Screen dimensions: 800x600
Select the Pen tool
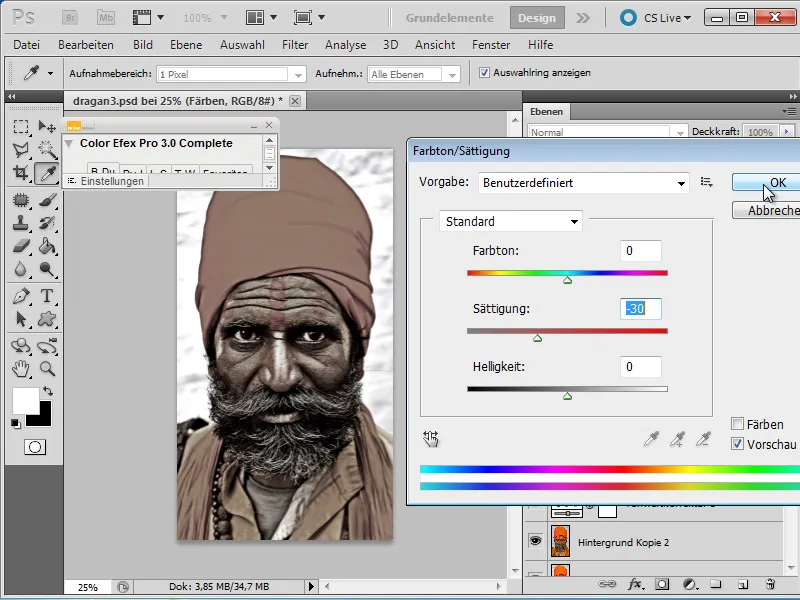click(x=20, y=296)
